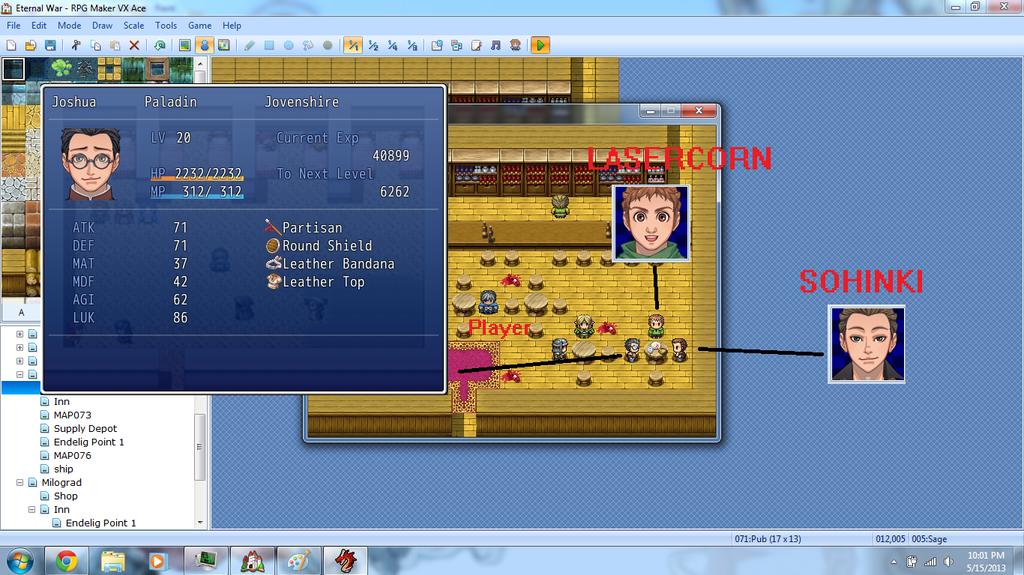Screen dimensions: 1024x575
Task: Open the Database from the toolbar
Action: (x=437, y=45)
